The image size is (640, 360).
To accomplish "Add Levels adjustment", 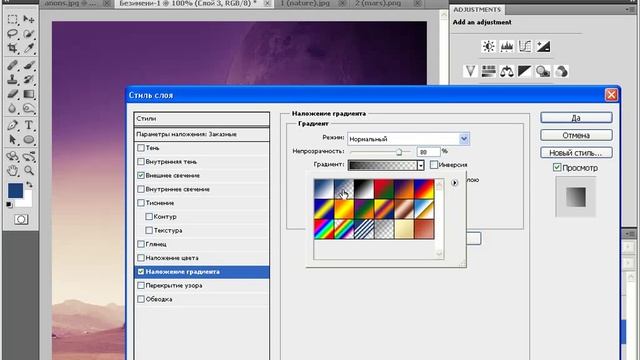I will pos(507,46).
